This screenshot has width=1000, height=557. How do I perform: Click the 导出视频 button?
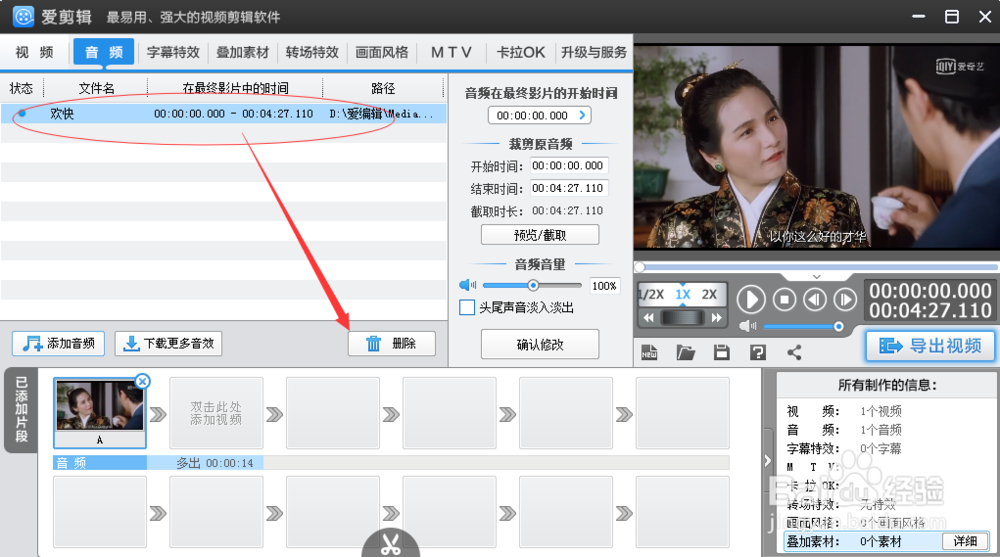pos(930,346)
